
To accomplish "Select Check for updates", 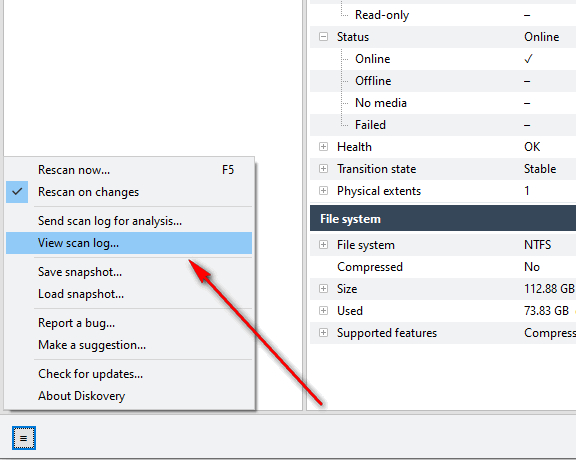I will click(129, 374).
